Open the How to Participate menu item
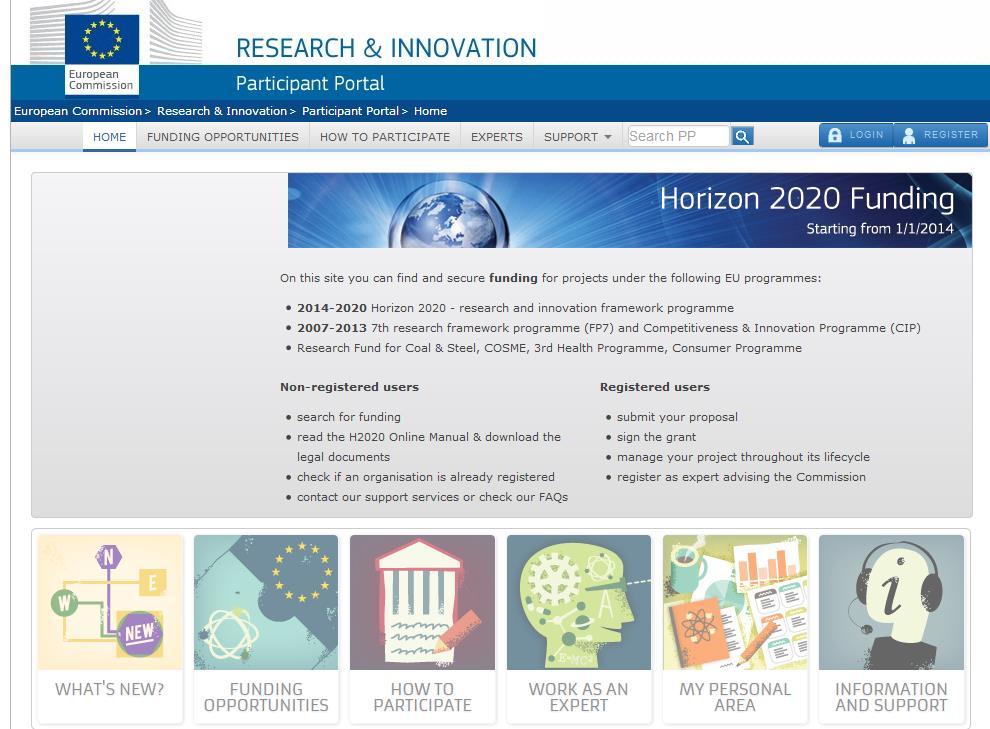990x729 pixels. (385, 137)
